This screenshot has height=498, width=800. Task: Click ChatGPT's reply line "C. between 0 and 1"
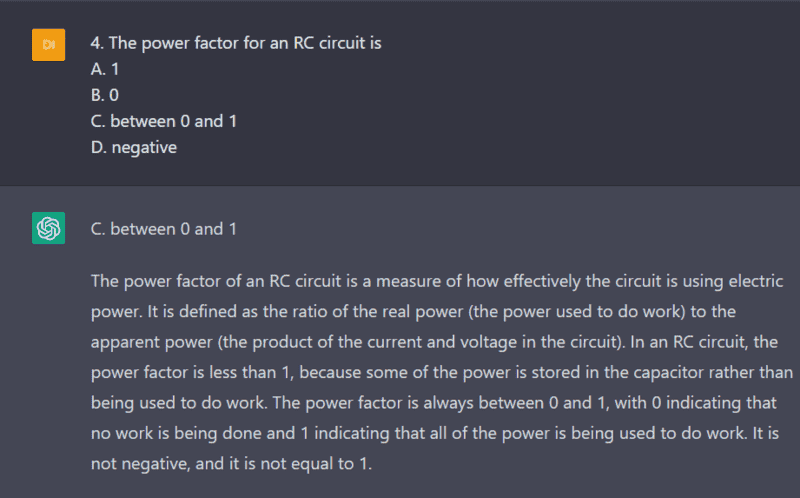(x=163, y=229)
